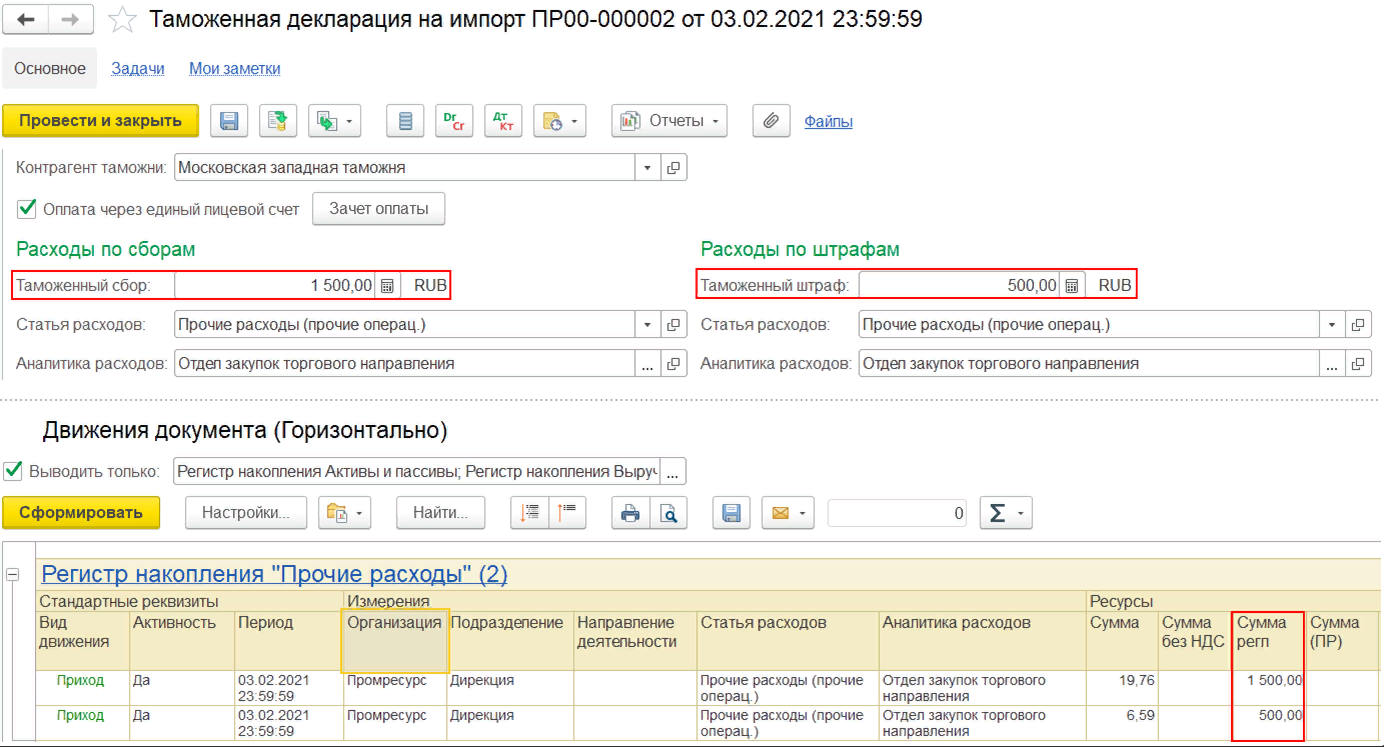Screen dimensions: 1384x747
Task: Expand the Контрагент таможни dropdown list
Action: [x=647, y=168]
